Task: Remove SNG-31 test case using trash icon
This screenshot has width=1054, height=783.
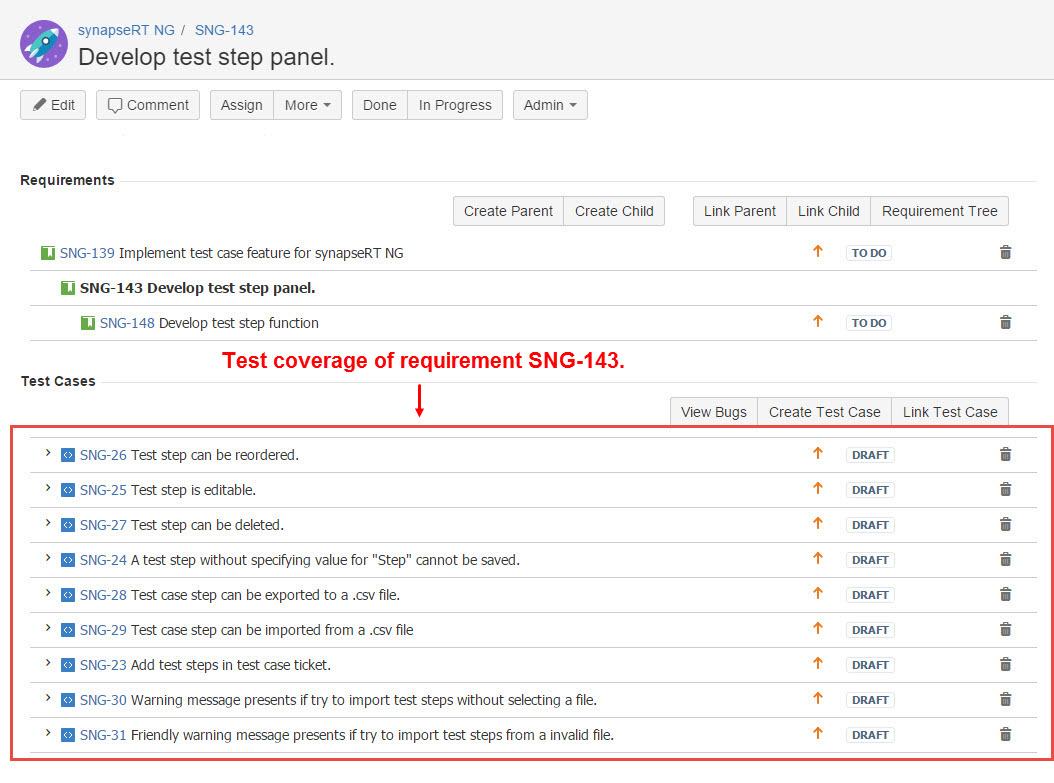Action: (x=1005, y=735)
